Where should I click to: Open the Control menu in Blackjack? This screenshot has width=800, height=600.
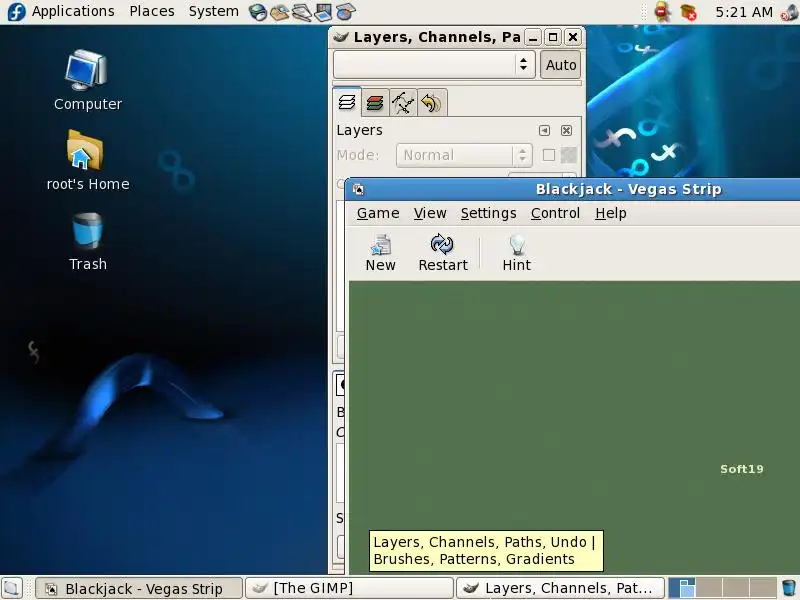click(x=555, y=213)
